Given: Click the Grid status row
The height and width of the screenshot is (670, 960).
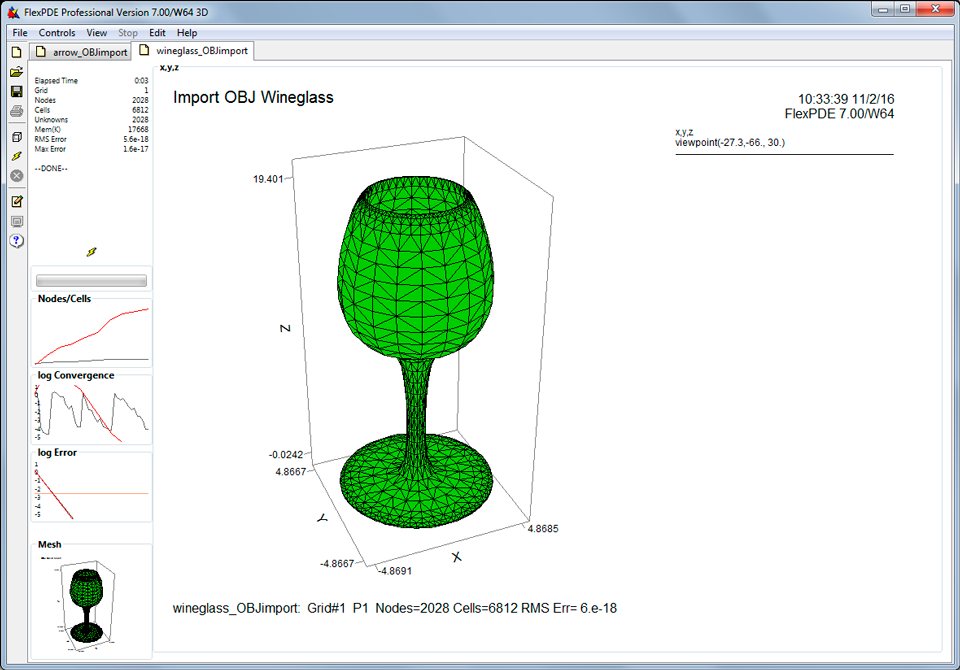Looking at the screenshot, I should 91,91.
